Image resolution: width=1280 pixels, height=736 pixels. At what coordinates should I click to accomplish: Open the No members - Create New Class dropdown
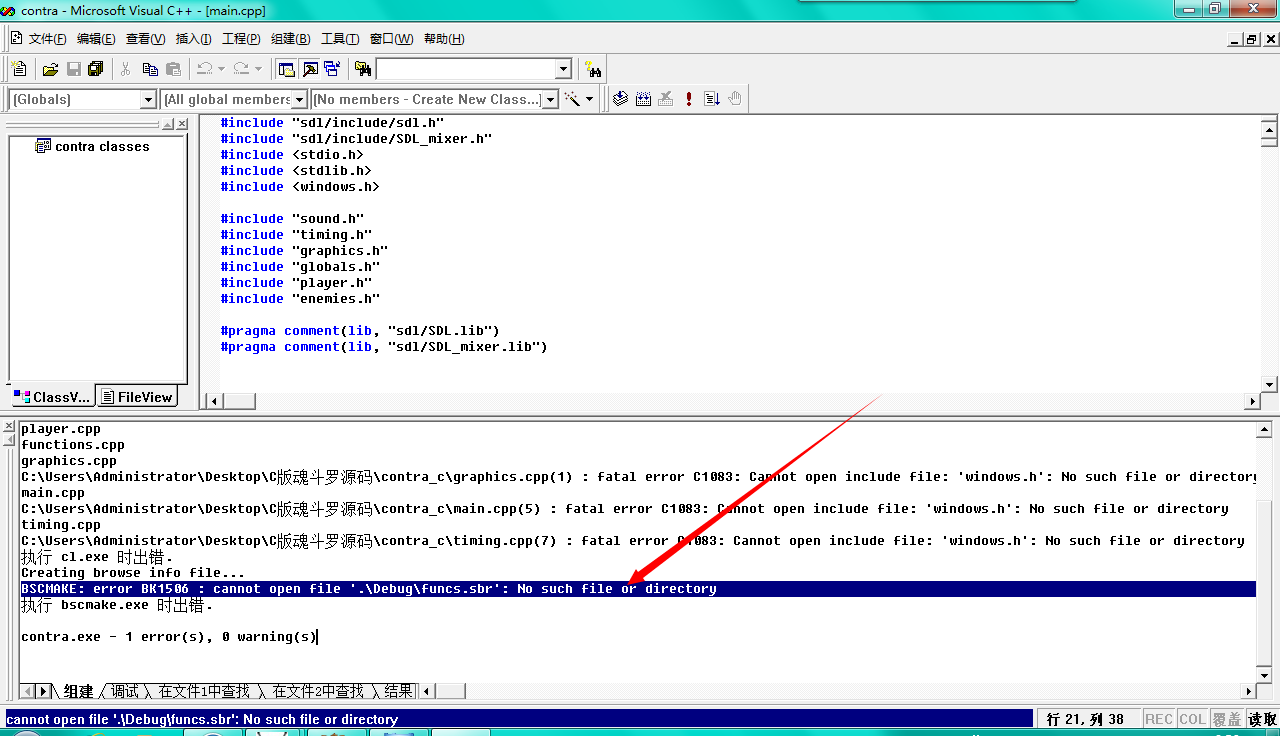[x=549, y=99]
